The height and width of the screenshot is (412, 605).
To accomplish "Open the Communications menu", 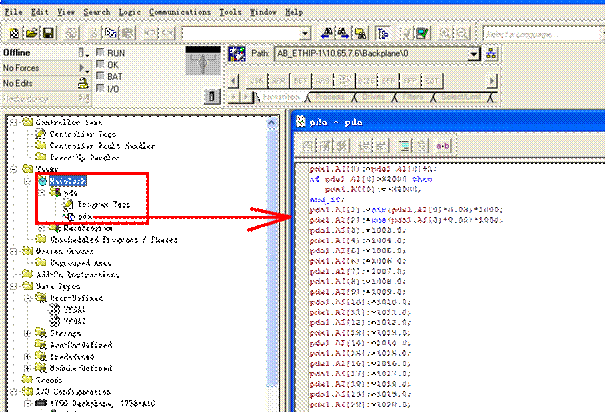I will 179,11.
